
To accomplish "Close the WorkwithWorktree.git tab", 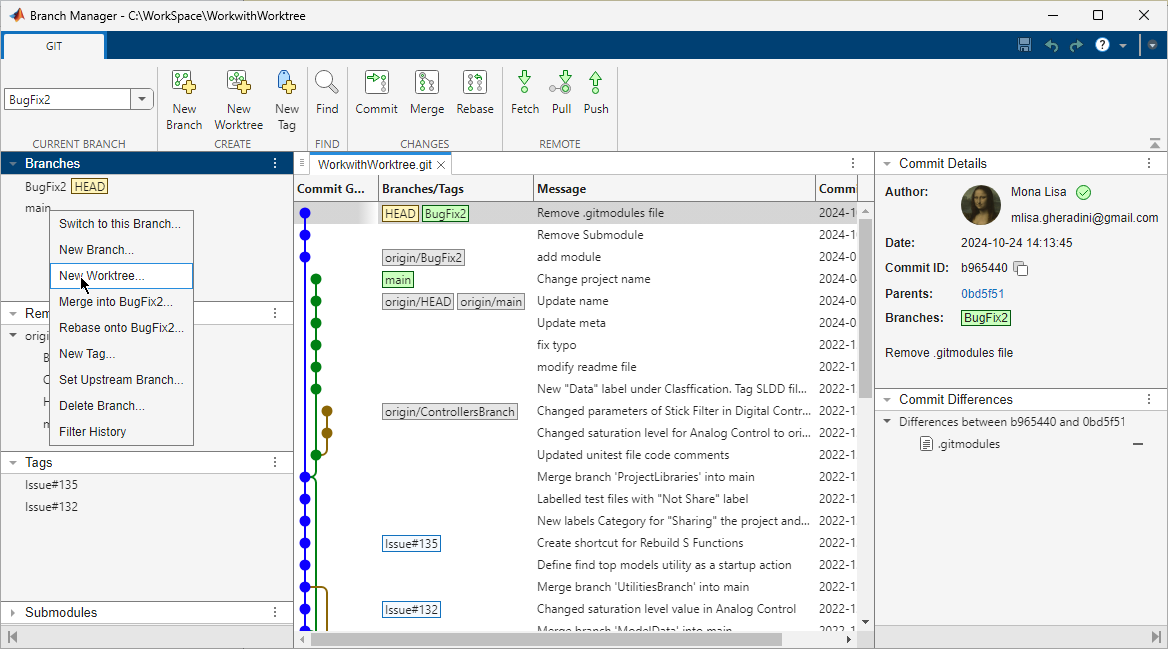I will coord(441,164).
